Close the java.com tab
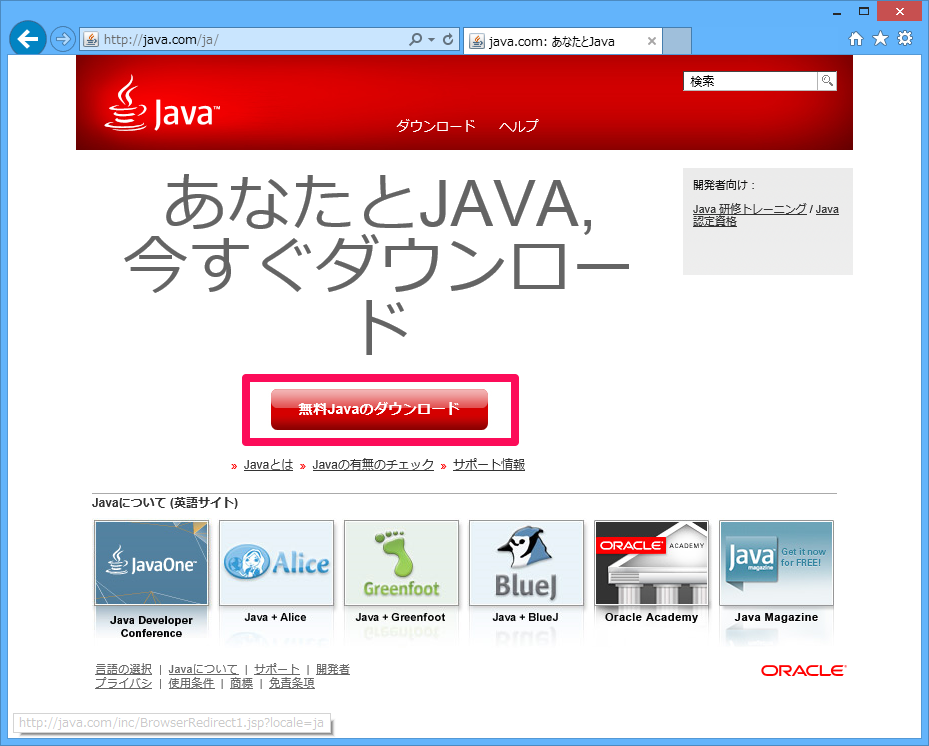The image size is (929, 746). pyautogui.click(x=652, y=41)
